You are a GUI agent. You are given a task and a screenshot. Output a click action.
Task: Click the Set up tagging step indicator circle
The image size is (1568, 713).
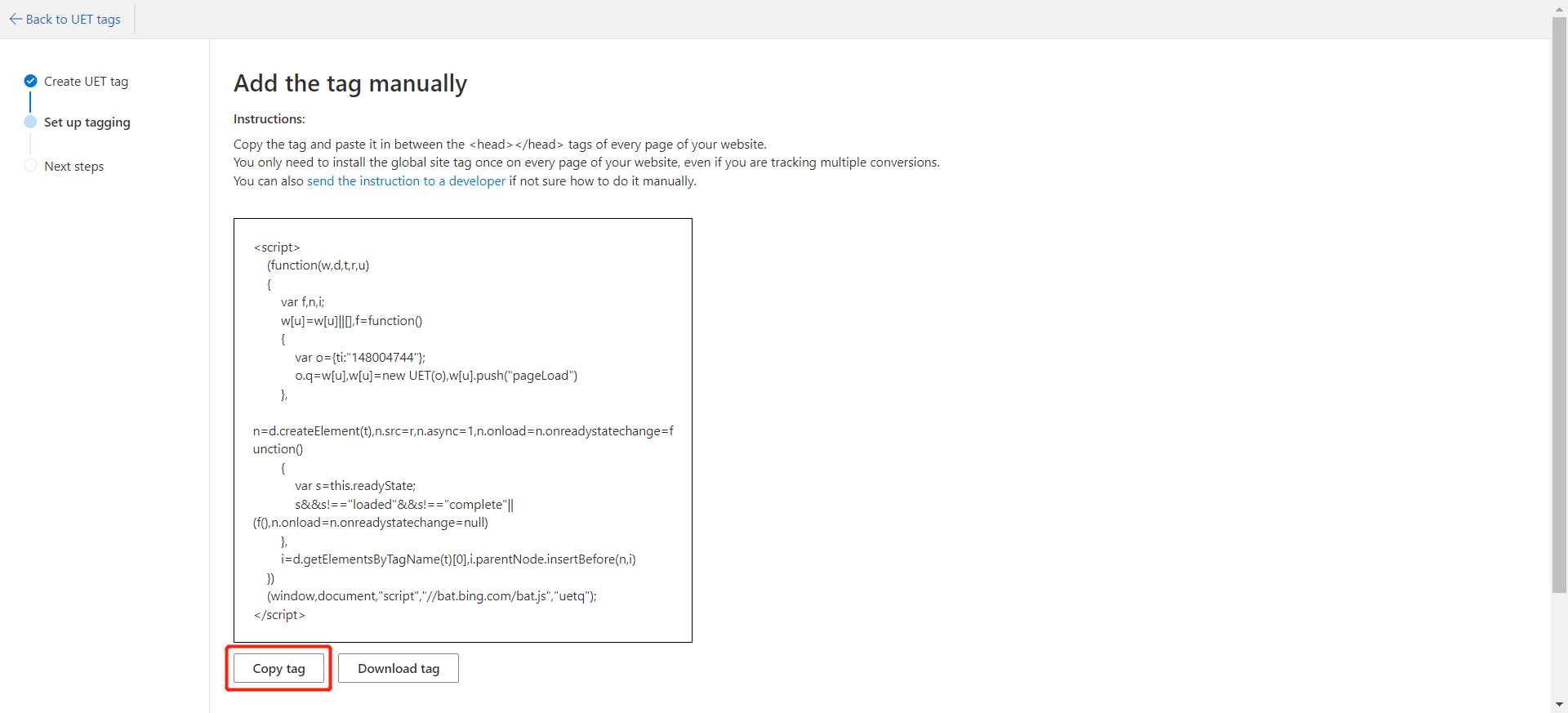[31, 122]
